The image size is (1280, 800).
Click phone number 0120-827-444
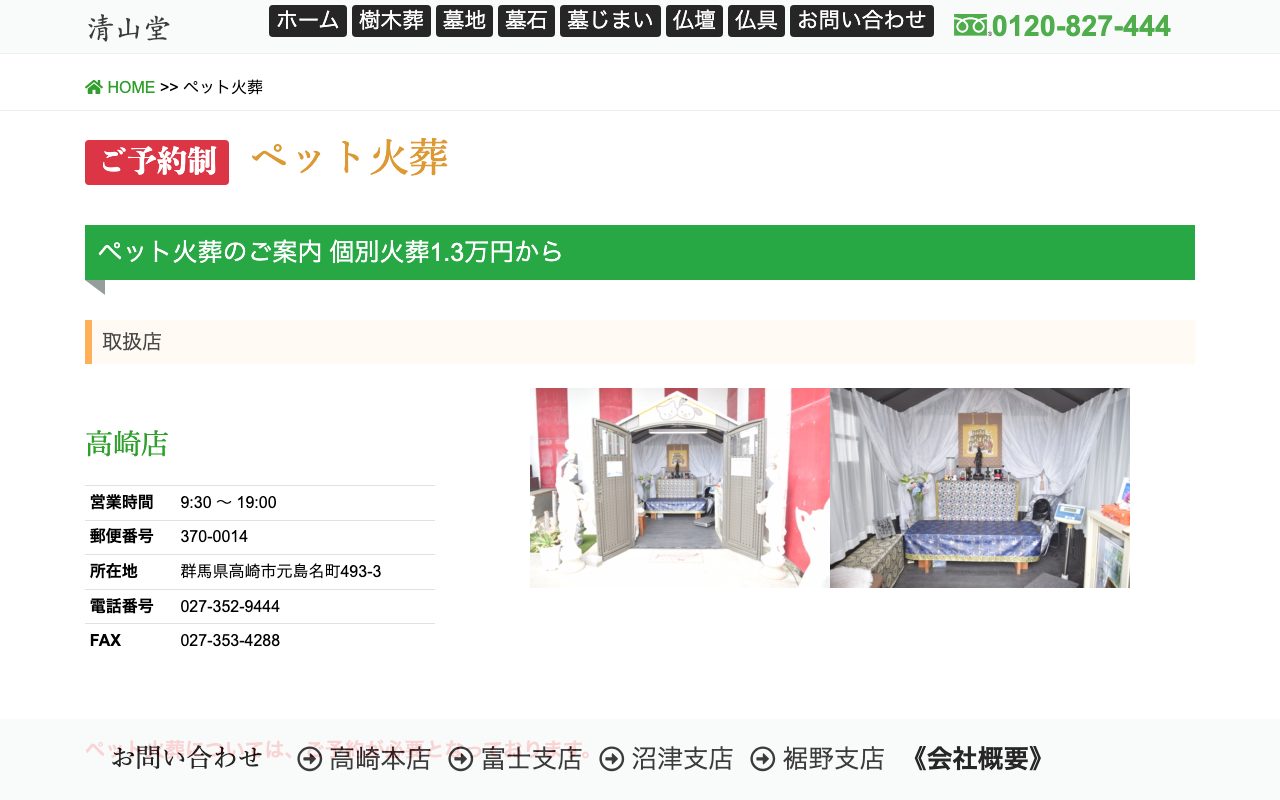(x=1081, y=26)
